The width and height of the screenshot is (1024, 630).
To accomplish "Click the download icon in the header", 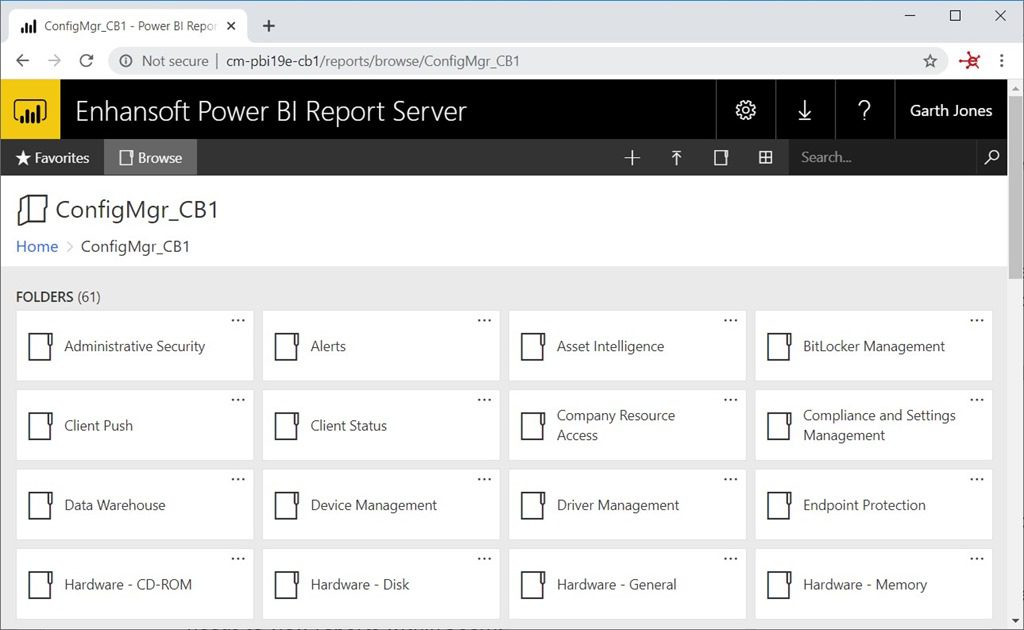I will click(x=805, y=110).
